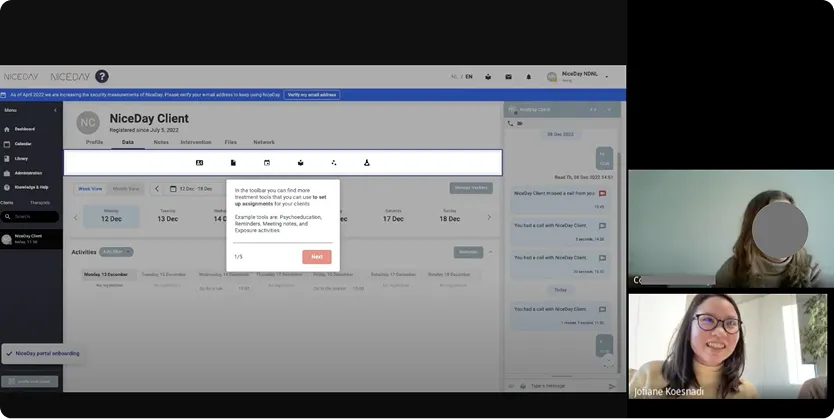Open the help question mark icon
The height and width of the screenshot is (419, 834).
[102, 77]
